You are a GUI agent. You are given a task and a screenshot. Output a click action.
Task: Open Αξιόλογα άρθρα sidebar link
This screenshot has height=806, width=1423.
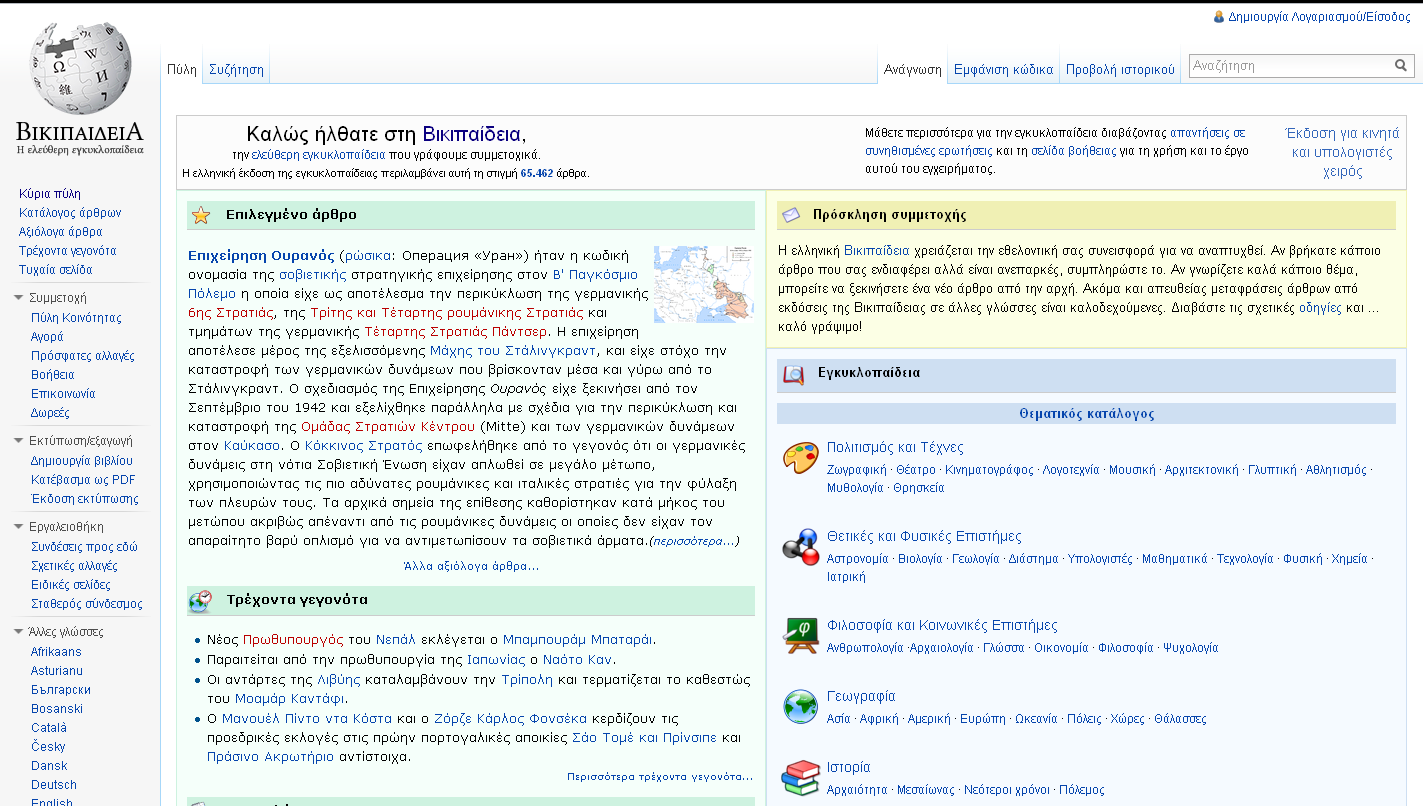click(60, 232)
